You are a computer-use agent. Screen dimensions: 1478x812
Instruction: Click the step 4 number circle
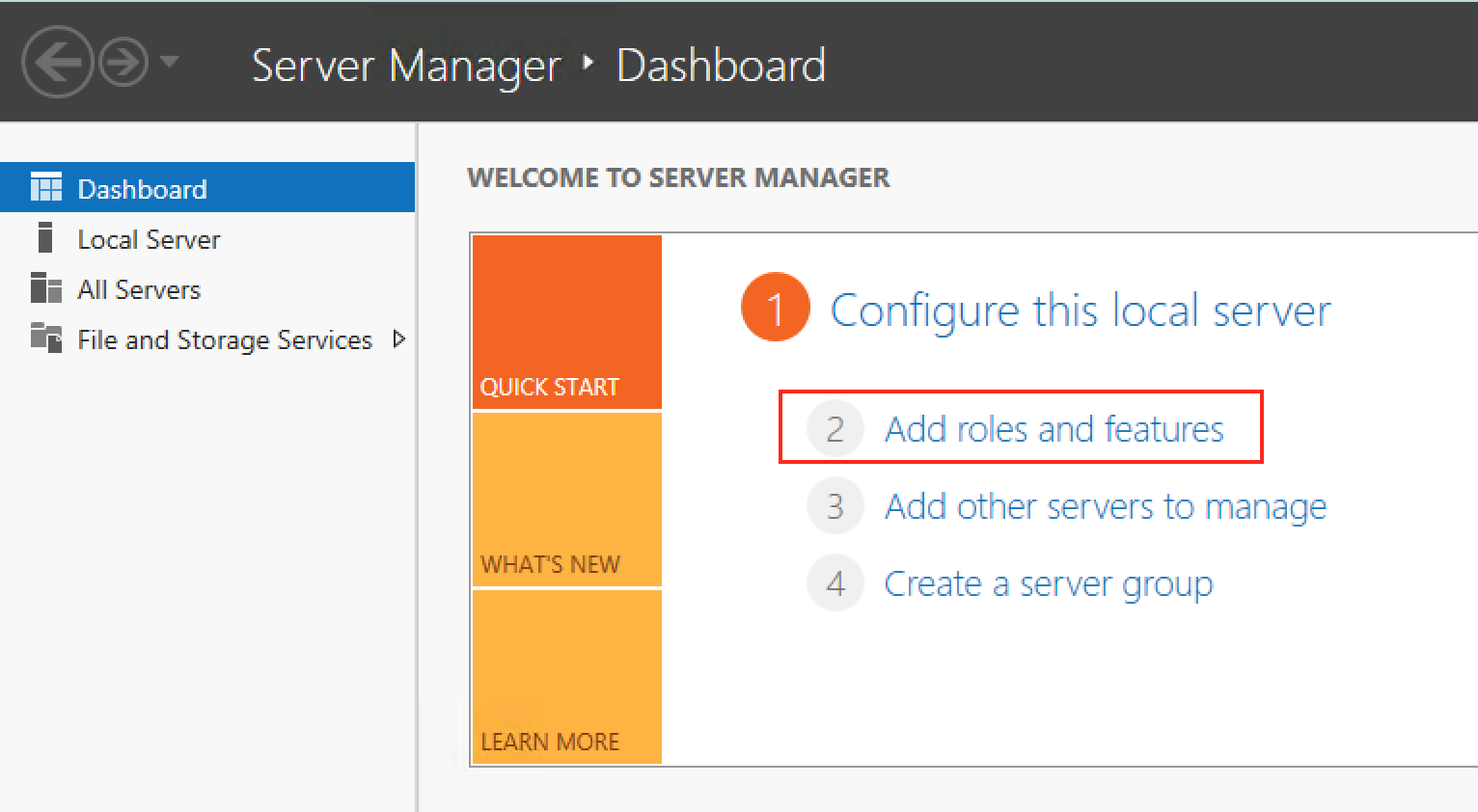(835, 582)
